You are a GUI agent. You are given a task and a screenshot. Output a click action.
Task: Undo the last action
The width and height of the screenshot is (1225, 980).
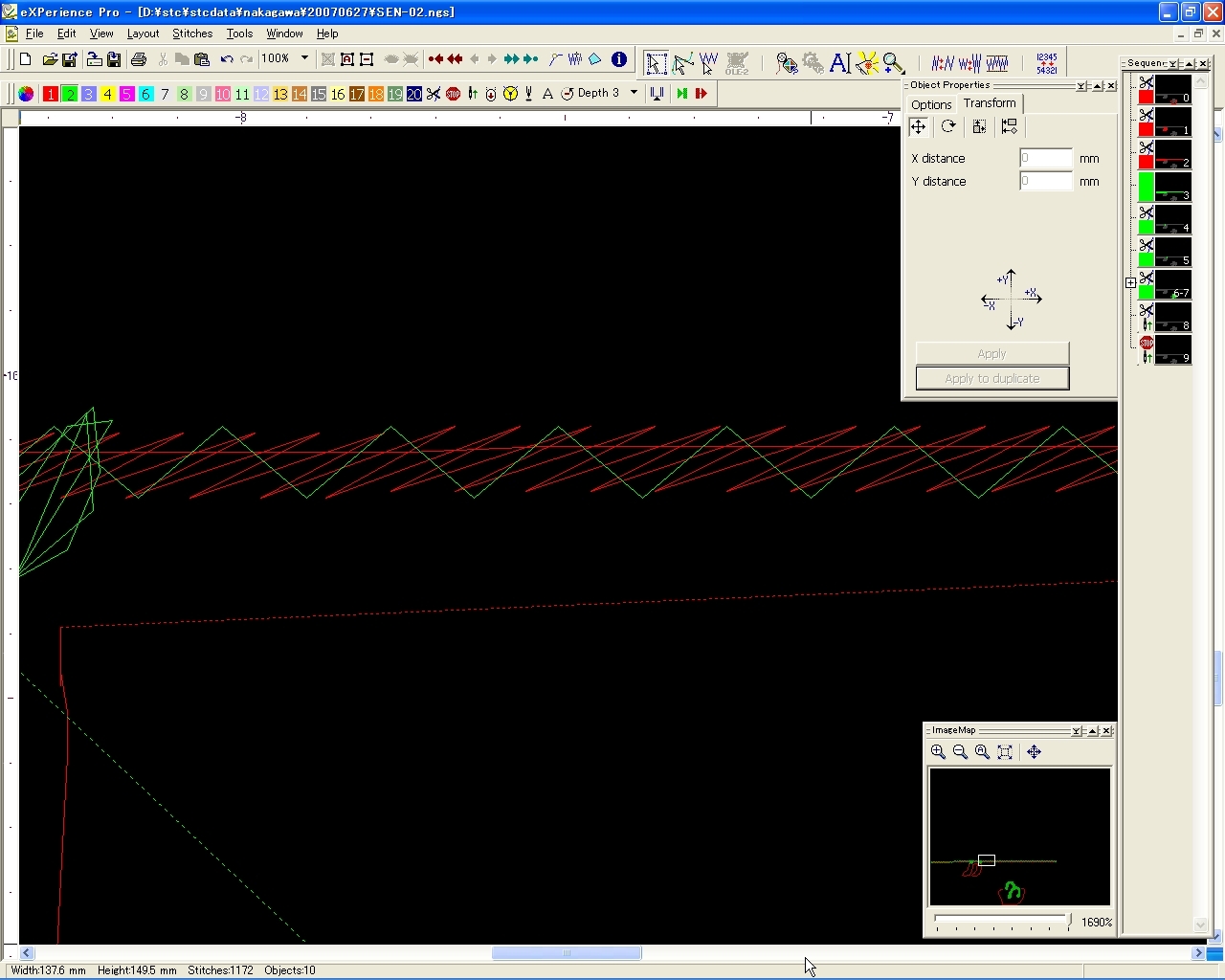pyautogui.click(x=227, y=59)
